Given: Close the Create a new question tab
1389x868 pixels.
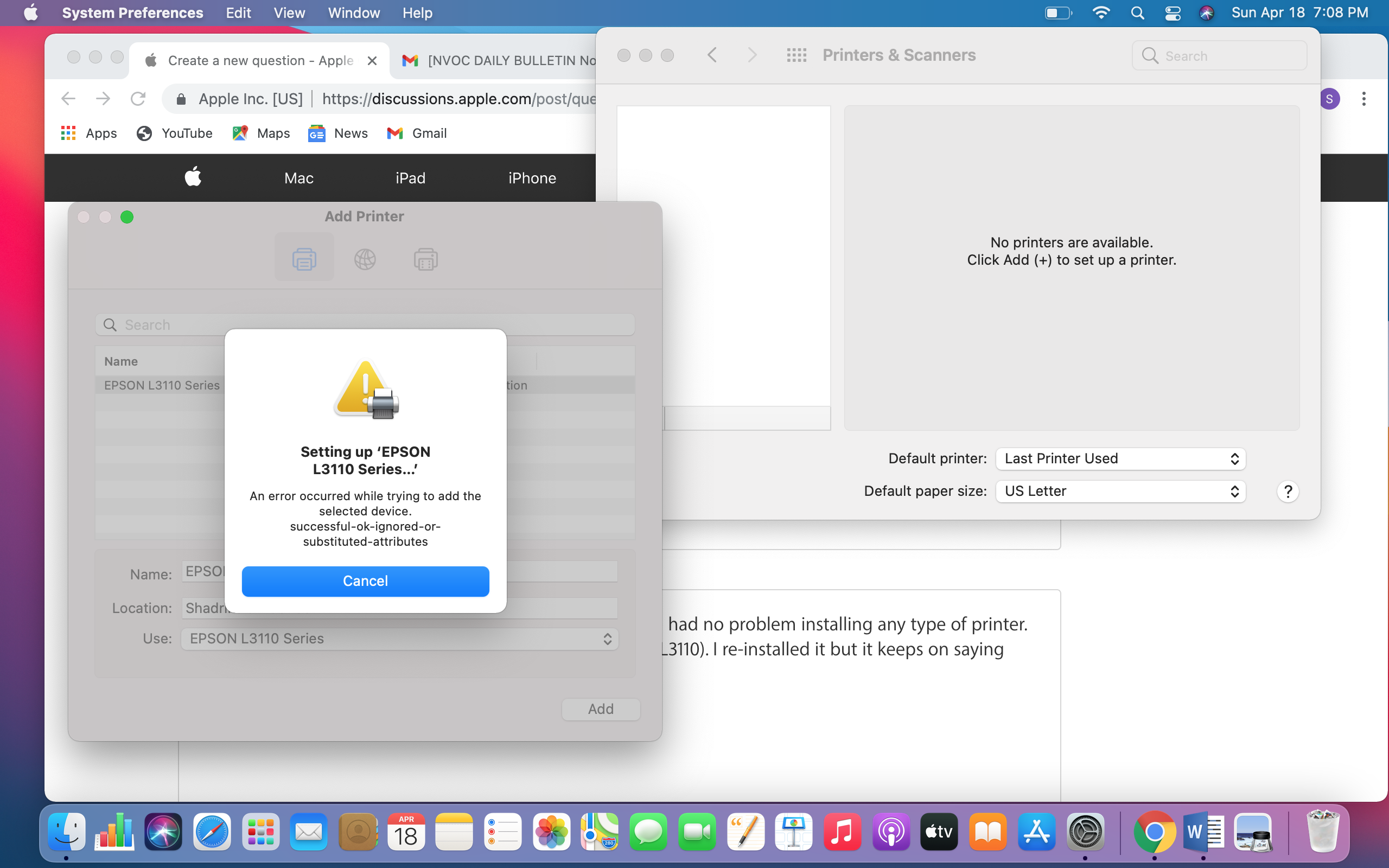Looking at the screenshot, I should (x=372, y=60).
